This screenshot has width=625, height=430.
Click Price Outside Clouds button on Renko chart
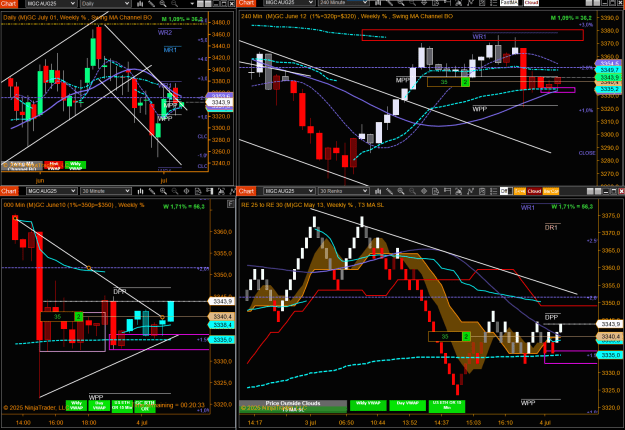pos(293,406)
